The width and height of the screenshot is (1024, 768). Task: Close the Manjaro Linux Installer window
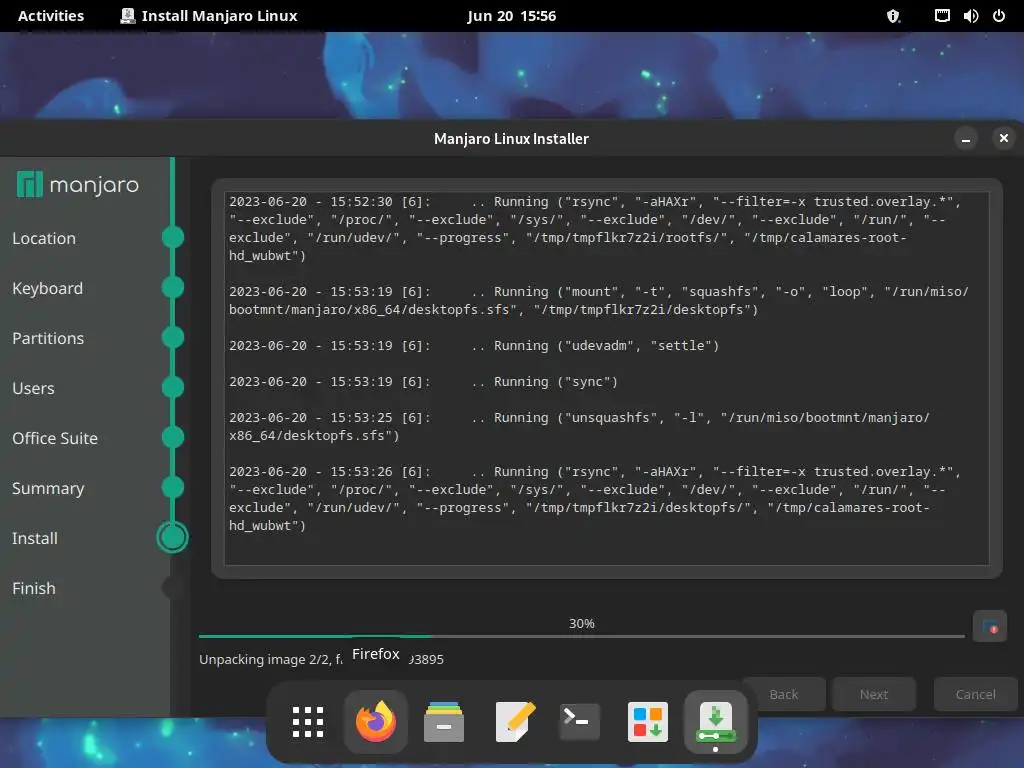pyautogui.click(x=1004, y=138)
